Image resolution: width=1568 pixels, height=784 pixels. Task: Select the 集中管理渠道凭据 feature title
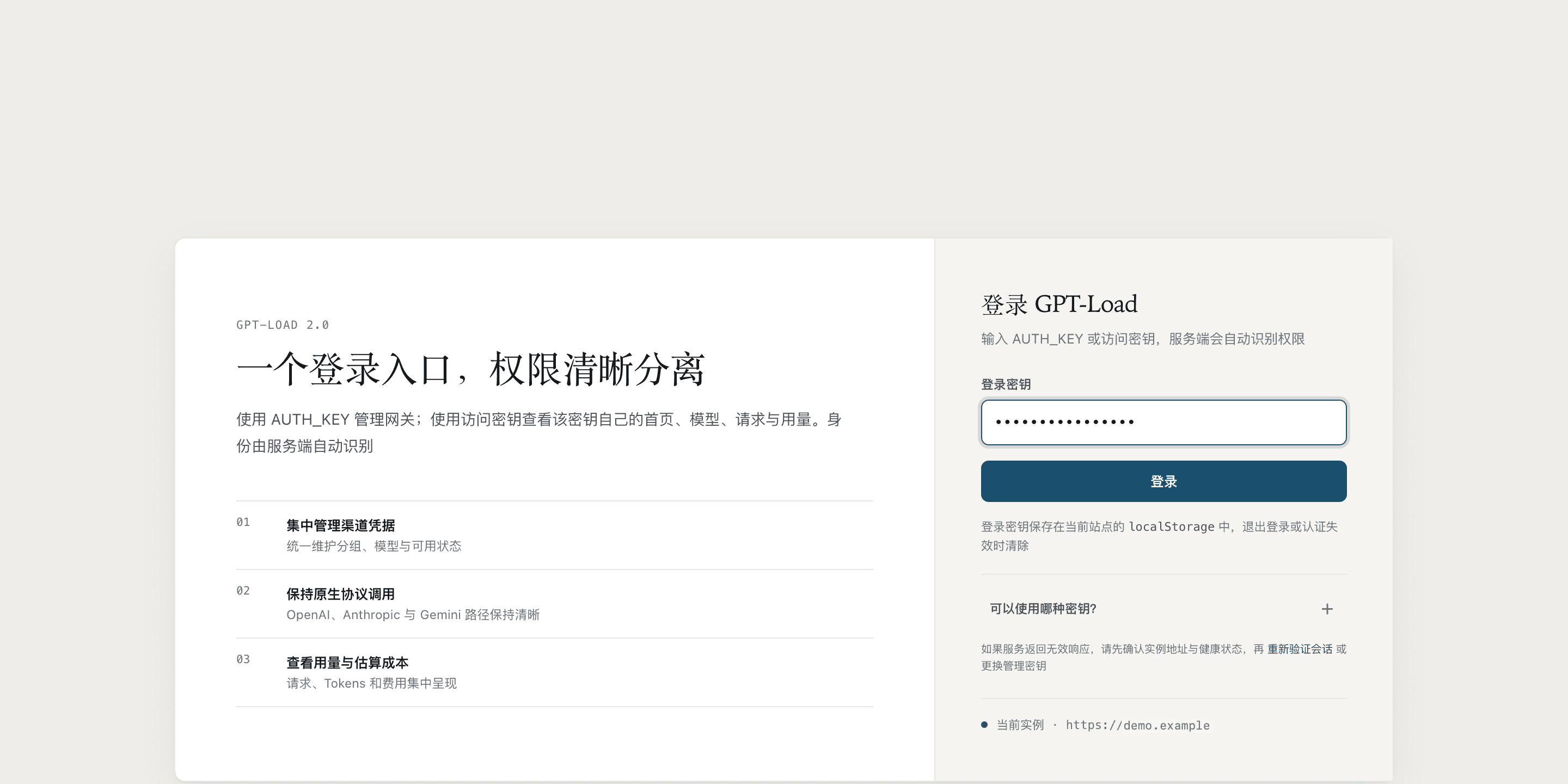(x=340, y=525)
